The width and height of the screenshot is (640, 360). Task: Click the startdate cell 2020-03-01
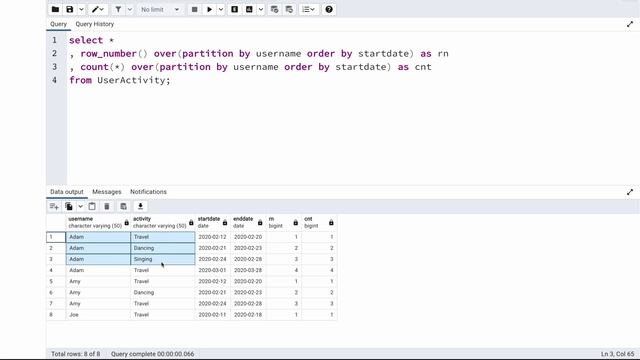click(213, 270)
